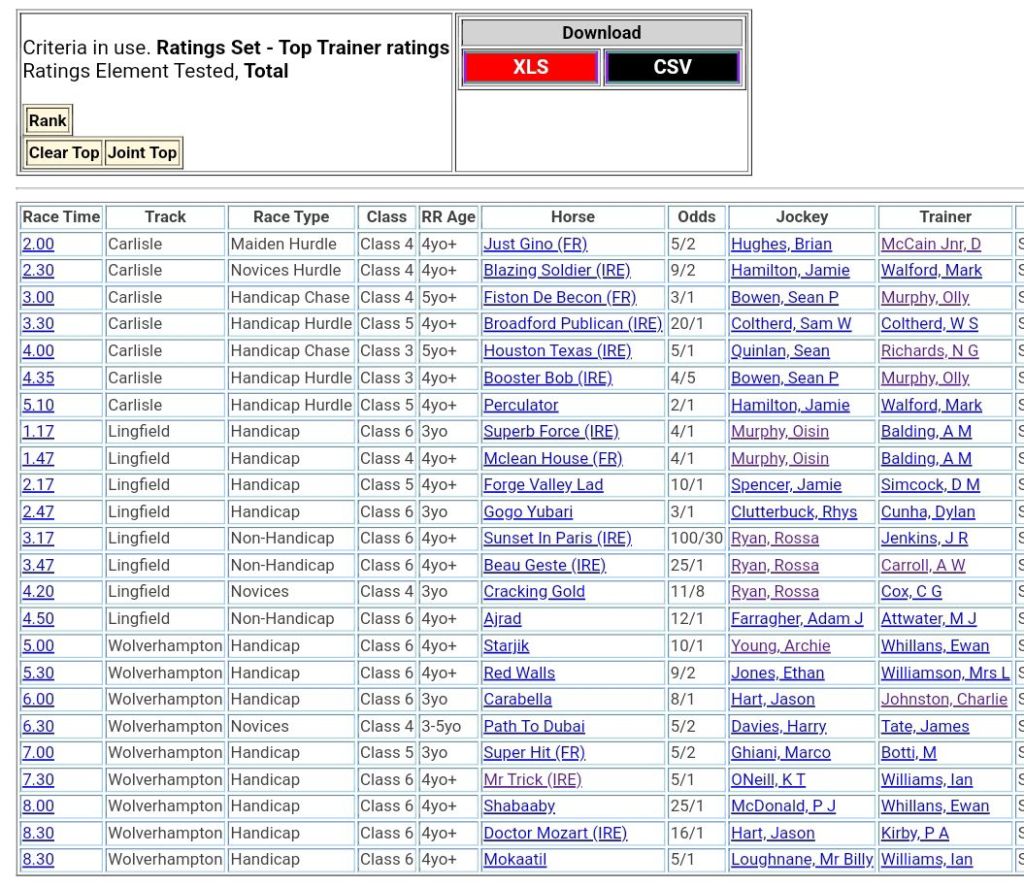Click the 4.35 Carlisle race time

pos(38,378)
